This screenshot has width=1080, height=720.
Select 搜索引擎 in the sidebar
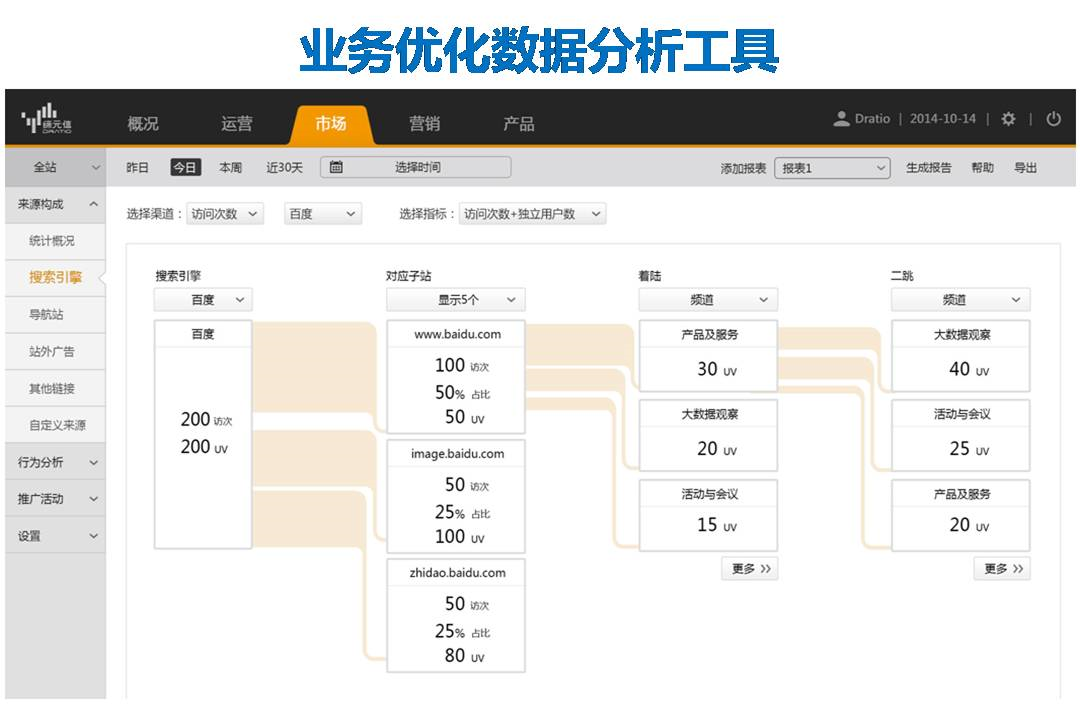(x=56, y=278)
